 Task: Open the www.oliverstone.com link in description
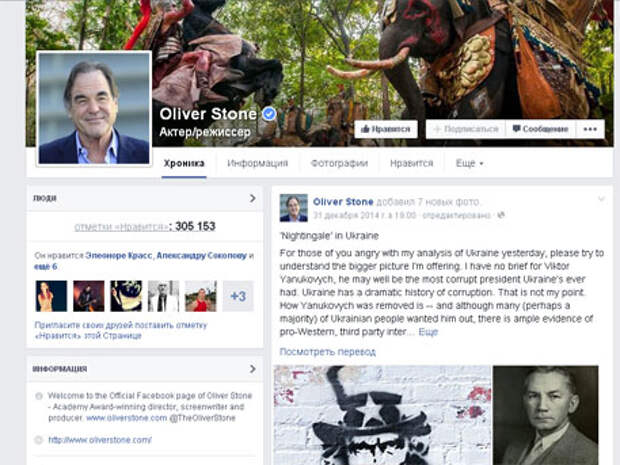[127, 418]
